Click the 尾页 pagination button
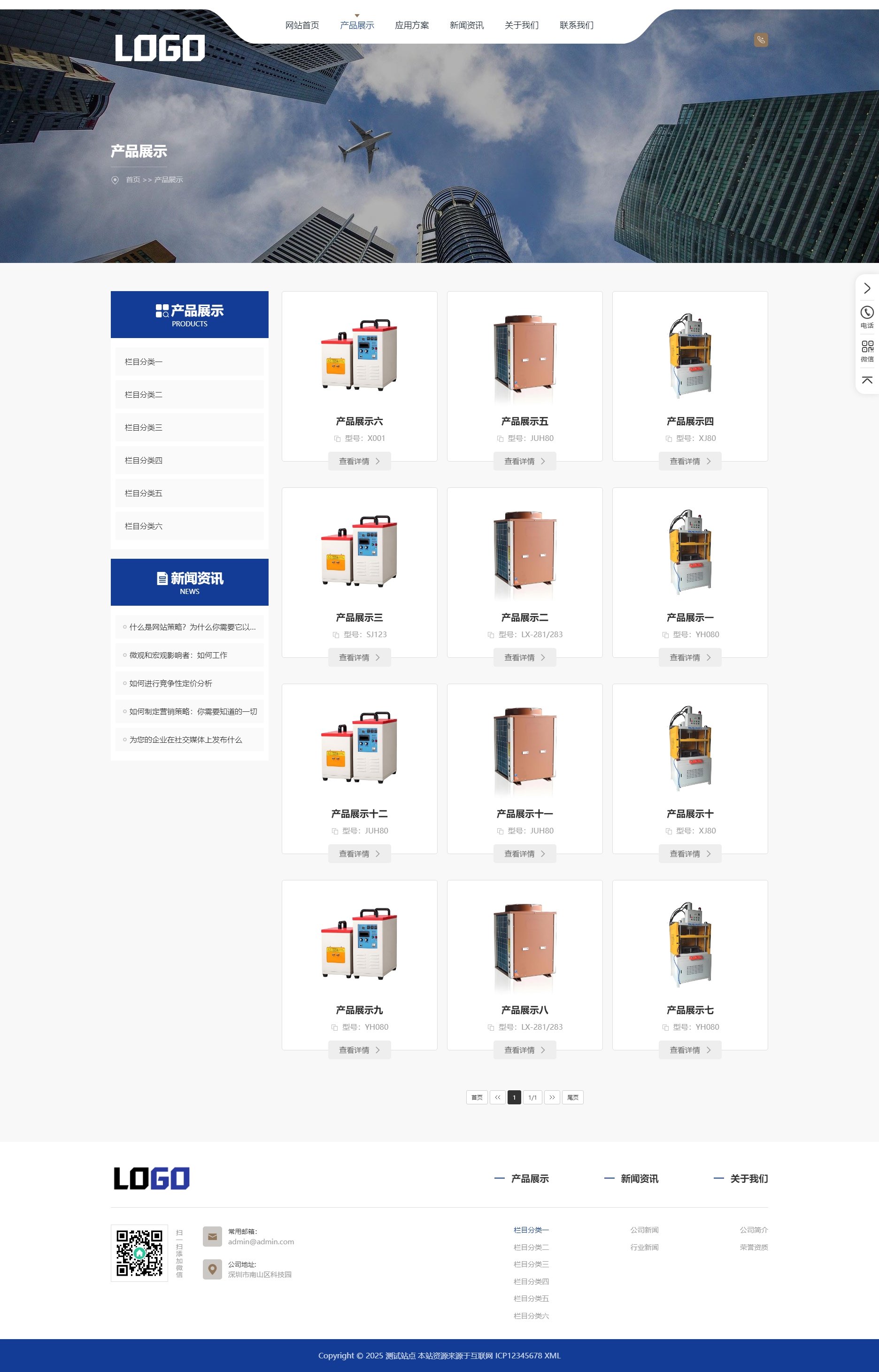 (x=572, y=1097)
